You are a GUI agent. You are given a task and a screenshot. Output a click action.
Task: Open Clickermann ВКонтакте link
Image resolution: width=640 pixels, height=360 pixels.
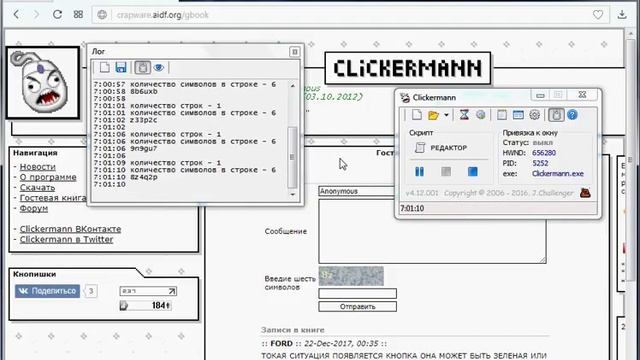70,229
